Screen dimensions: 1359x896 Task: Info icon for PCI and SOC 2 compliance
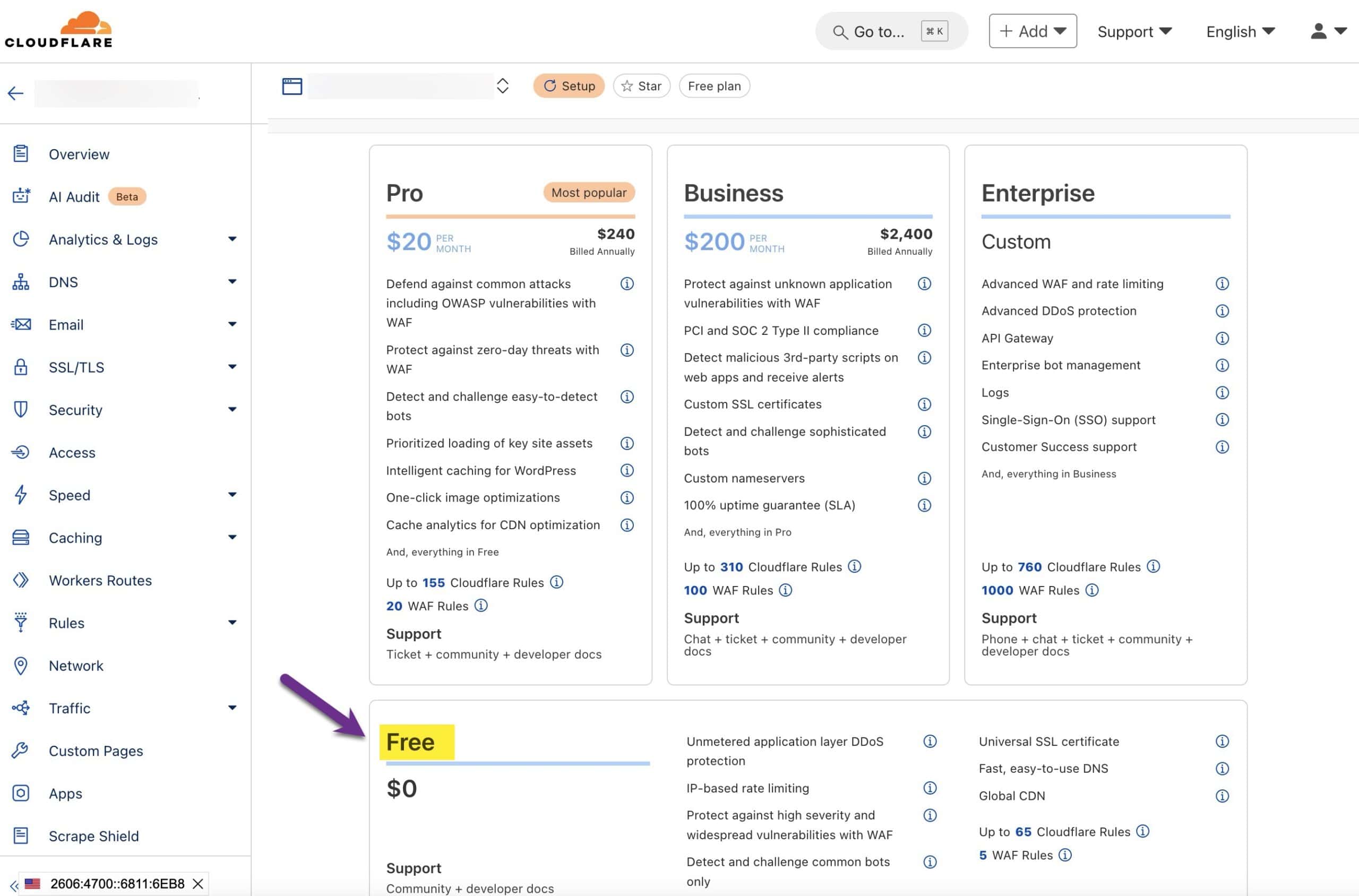click(924, 330)
